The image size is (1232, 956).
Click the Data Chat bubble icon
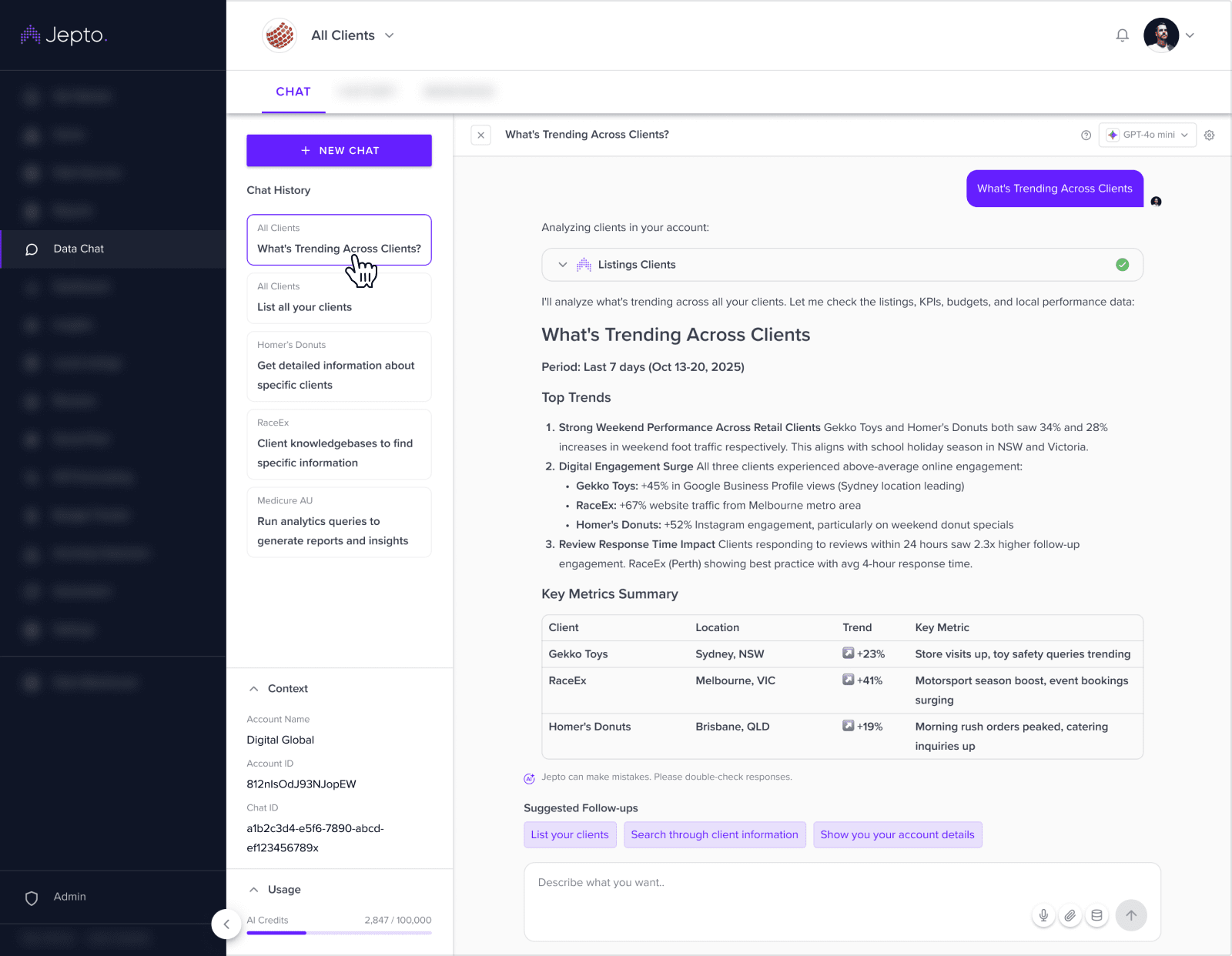pos(32,249)
